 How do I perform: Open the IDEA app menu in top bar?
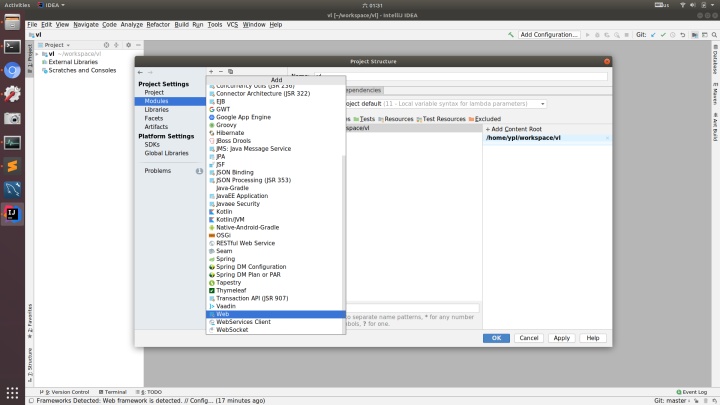pyautogui.click(x=51, y=5)
